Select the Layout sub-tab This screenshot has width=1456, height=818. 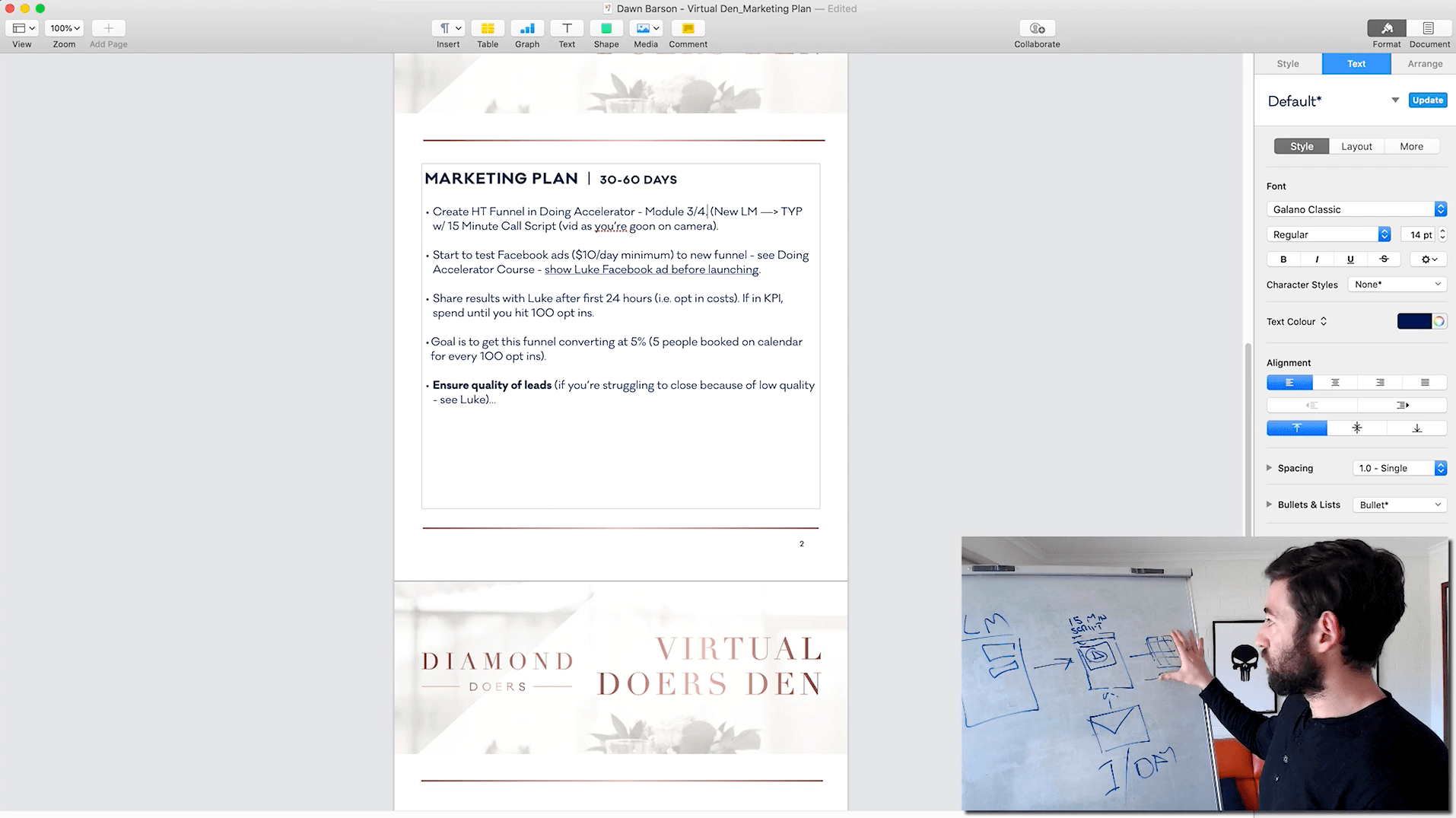click(x=1356, y=146)
